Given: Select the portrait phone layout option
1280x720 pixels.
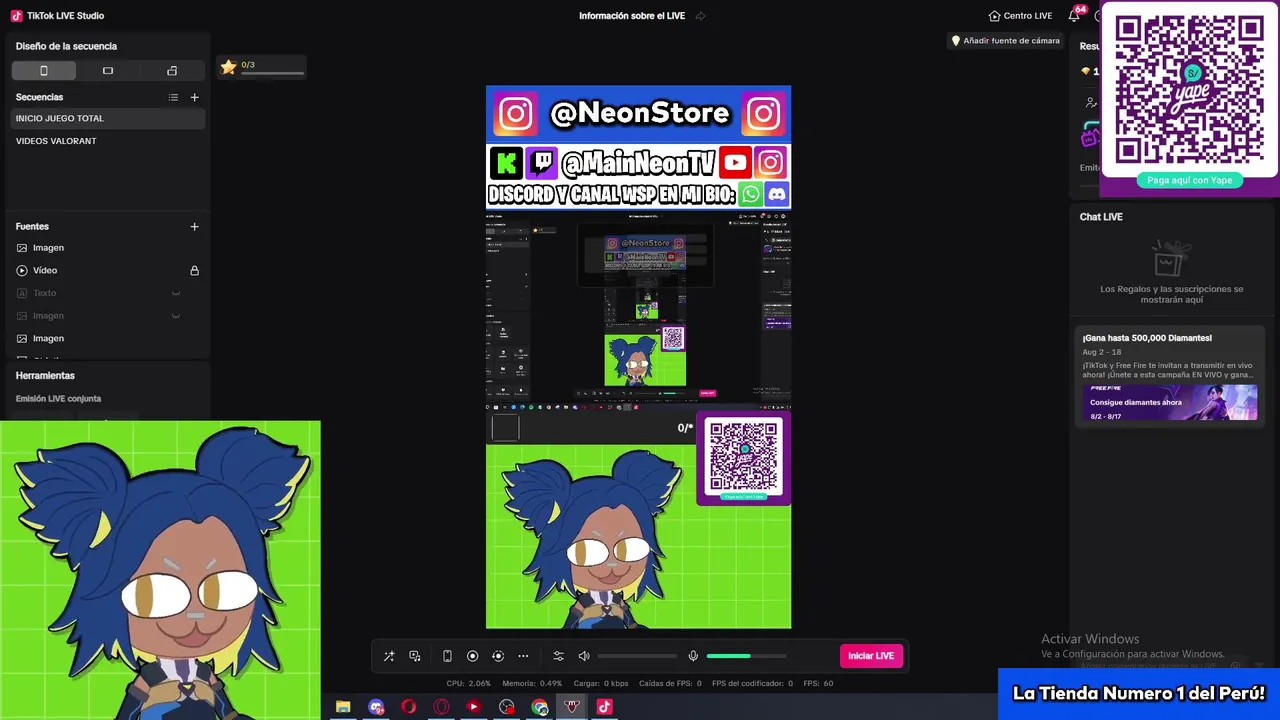Looking at the screenshot, I should 44,71.
